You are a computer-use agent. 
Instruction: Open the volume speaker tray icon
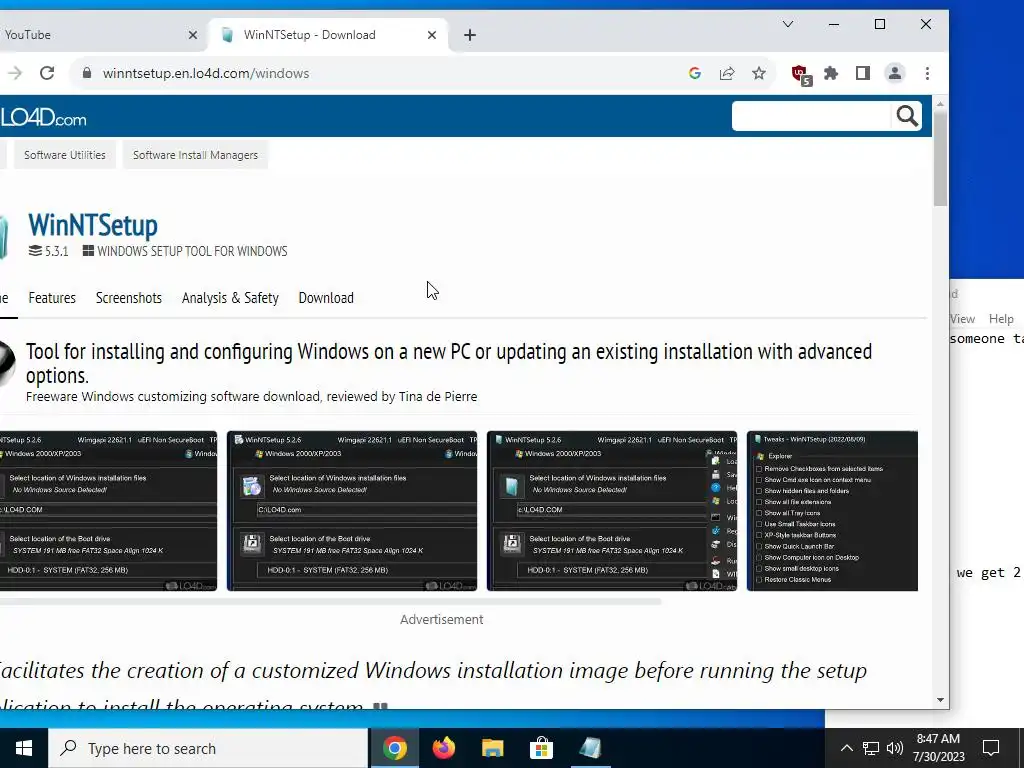[x=895, y=748]
